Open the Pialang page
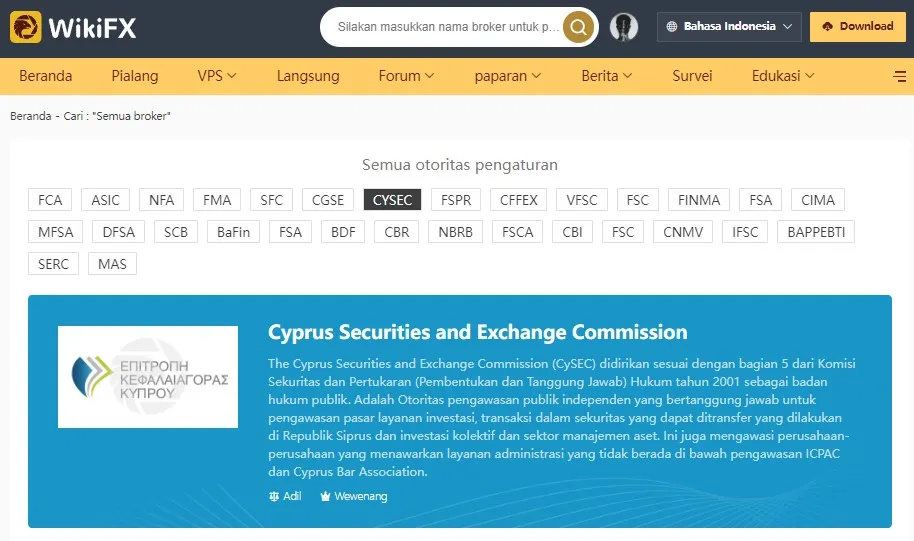The width and height of the screenshot is (914, 541). pos(135,76)
